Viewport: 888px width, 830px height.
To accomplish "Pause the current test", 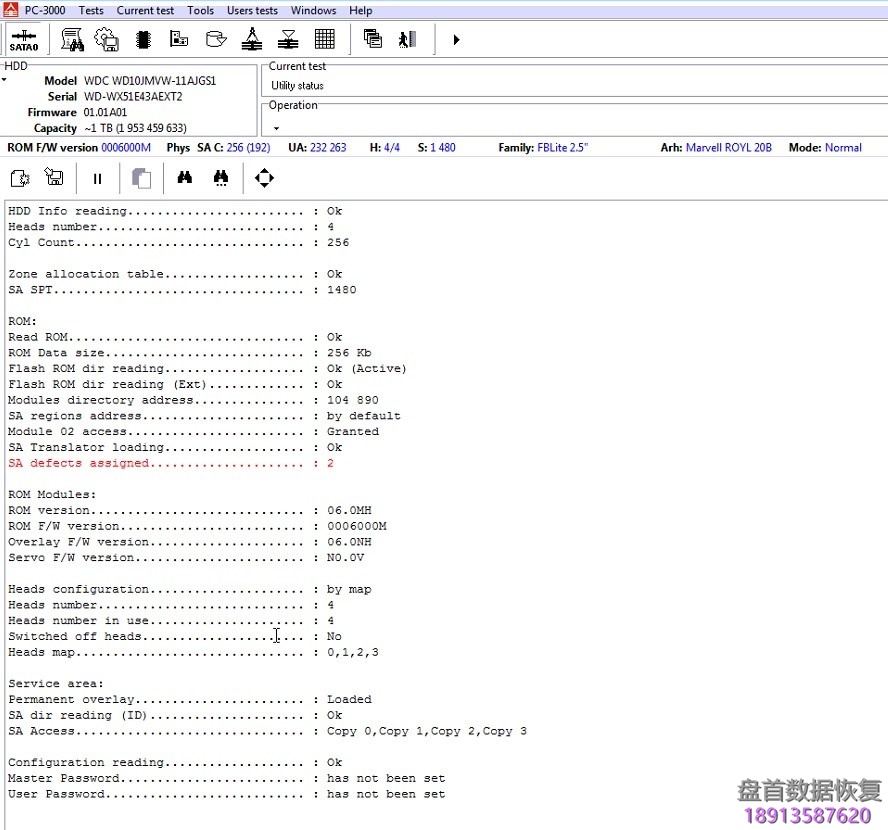I will click(97, 177).
